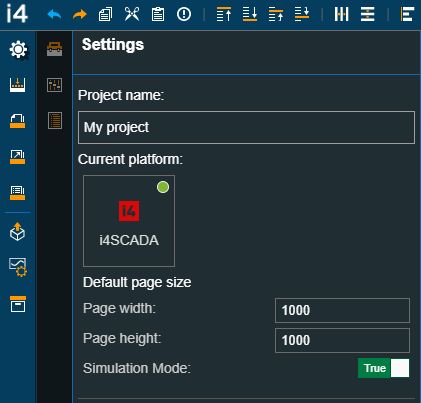This screenshot has height=403, width=421.
Task: Click the Page width field
Action: (x=342, y=310)
